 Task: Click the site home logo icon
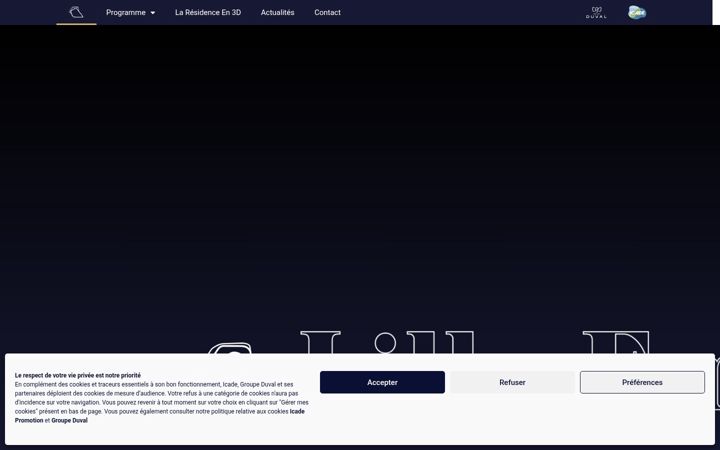pyautogui.click(x=76, y=12)
